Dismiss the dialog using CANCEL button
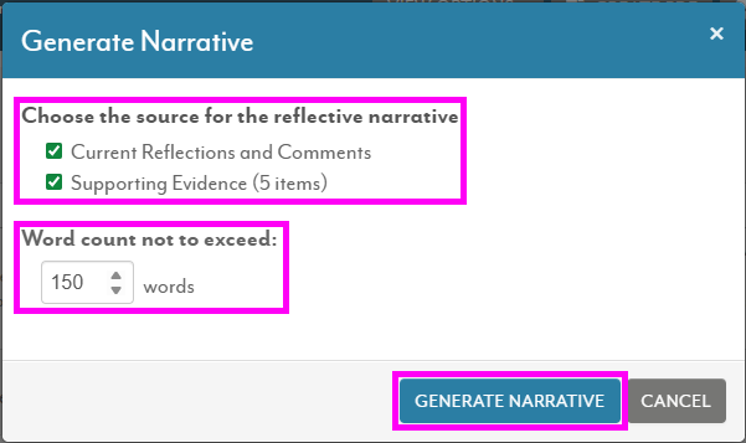The width and height of the screenshot is (746, 443). click(676, 401)
